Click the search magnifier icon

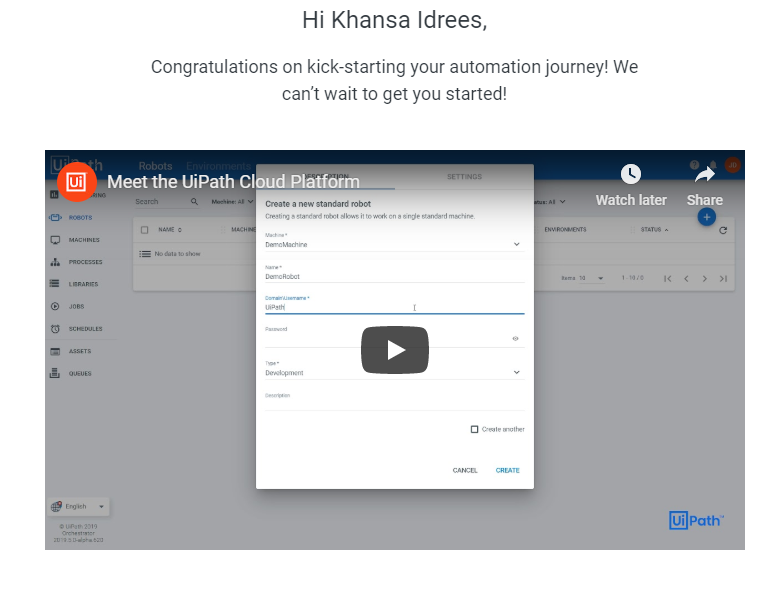click(194, 202)
